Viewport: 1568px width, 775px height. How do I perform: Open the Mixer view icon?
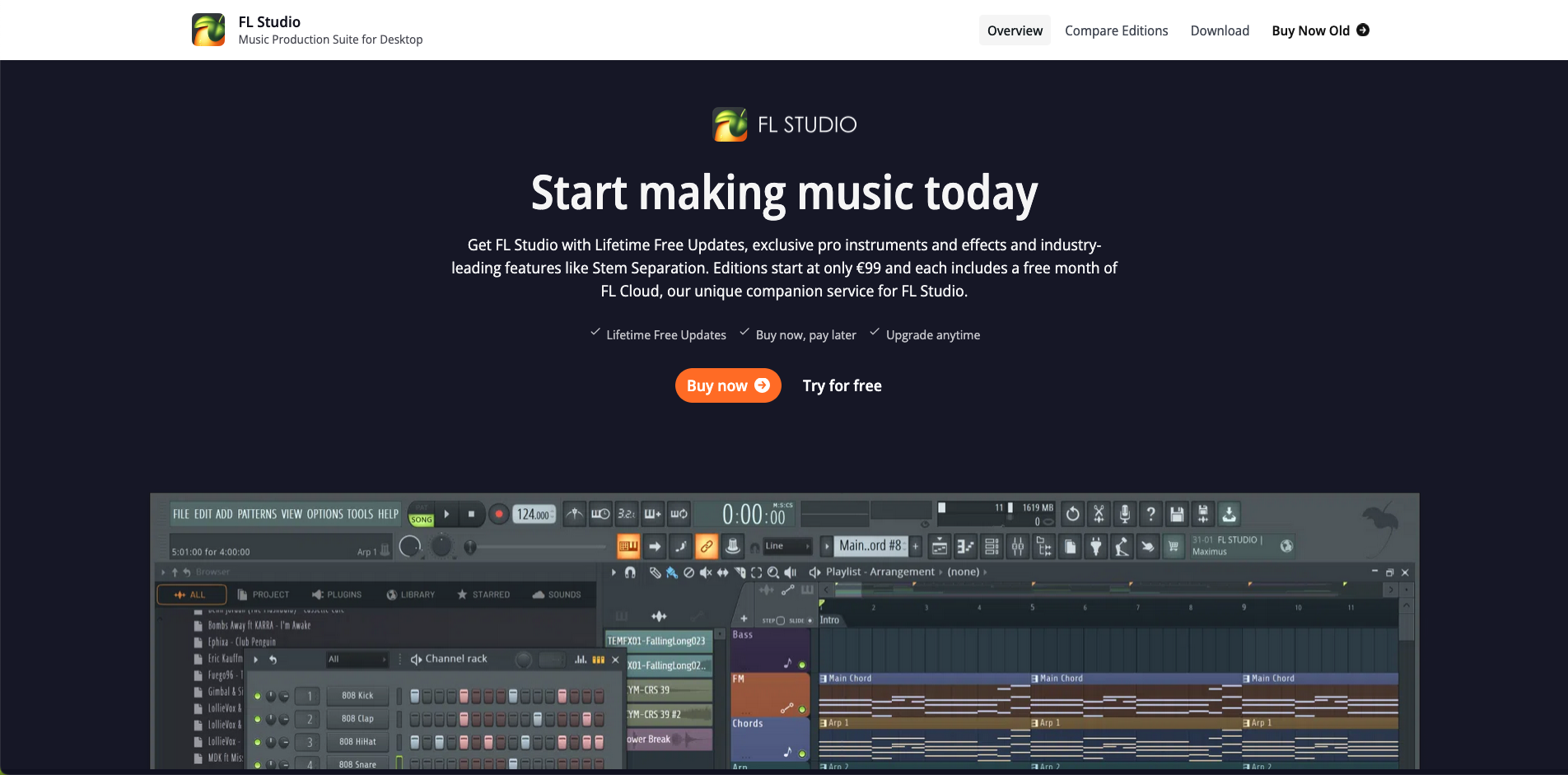[x=1018, y=546]
